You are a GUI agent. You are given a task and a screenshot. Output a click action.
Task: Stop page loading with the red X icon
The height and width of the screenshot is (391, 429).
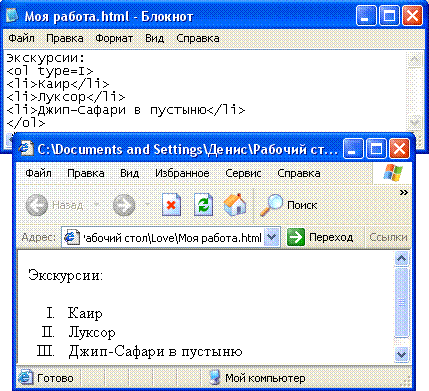(x=171, y=205)
